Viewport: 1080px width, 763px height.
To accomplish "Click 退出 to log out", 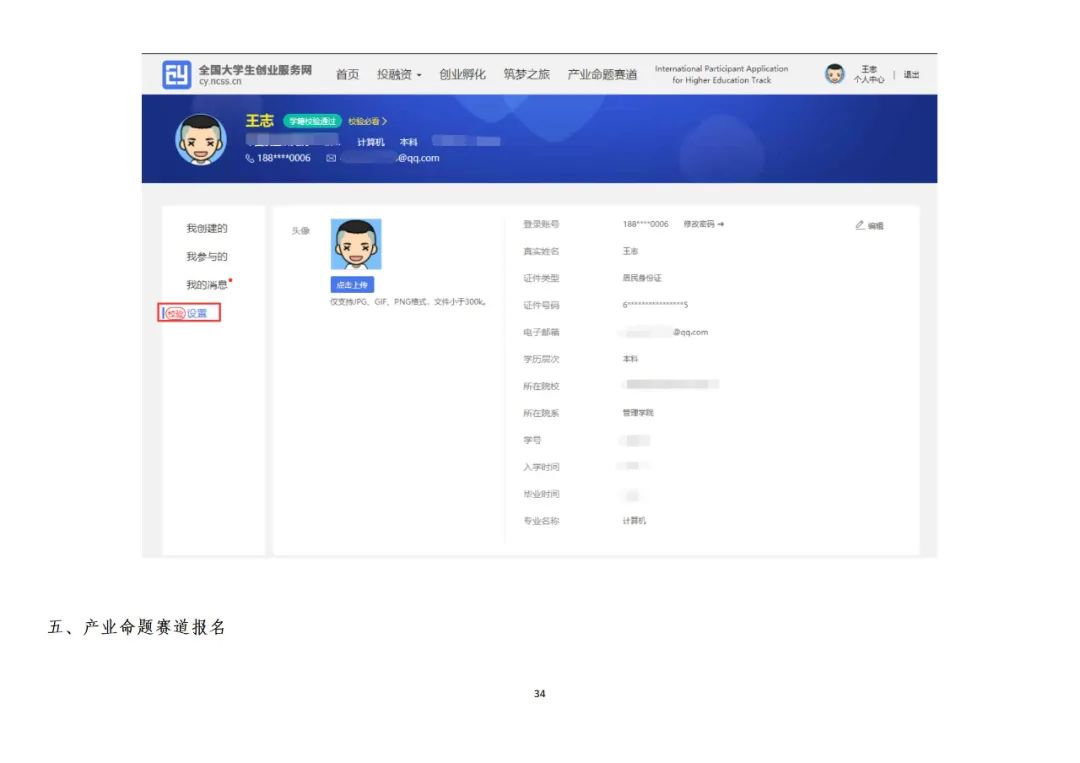I will coord(911,75).
